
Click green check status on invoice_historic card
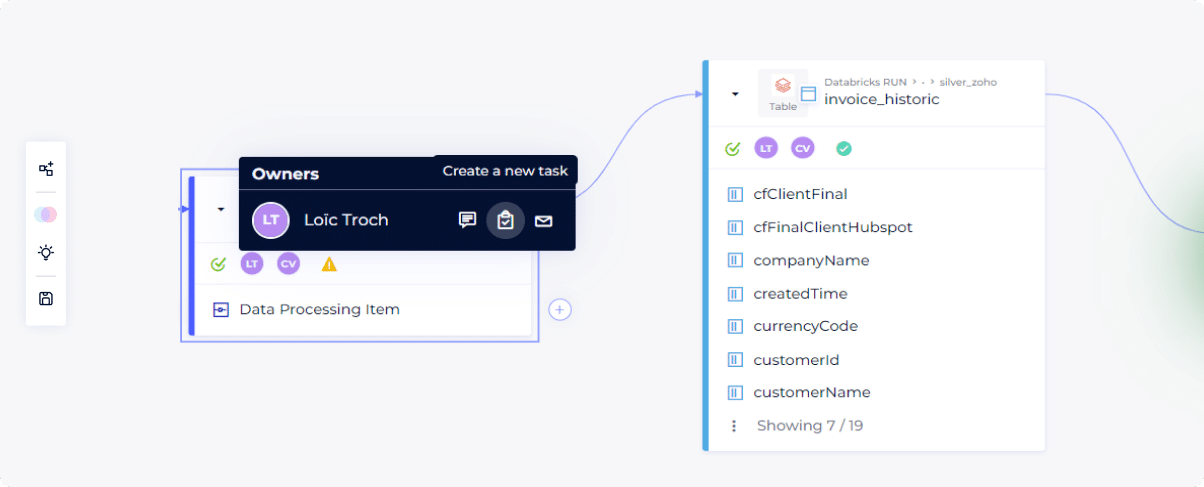pos(732,149)
